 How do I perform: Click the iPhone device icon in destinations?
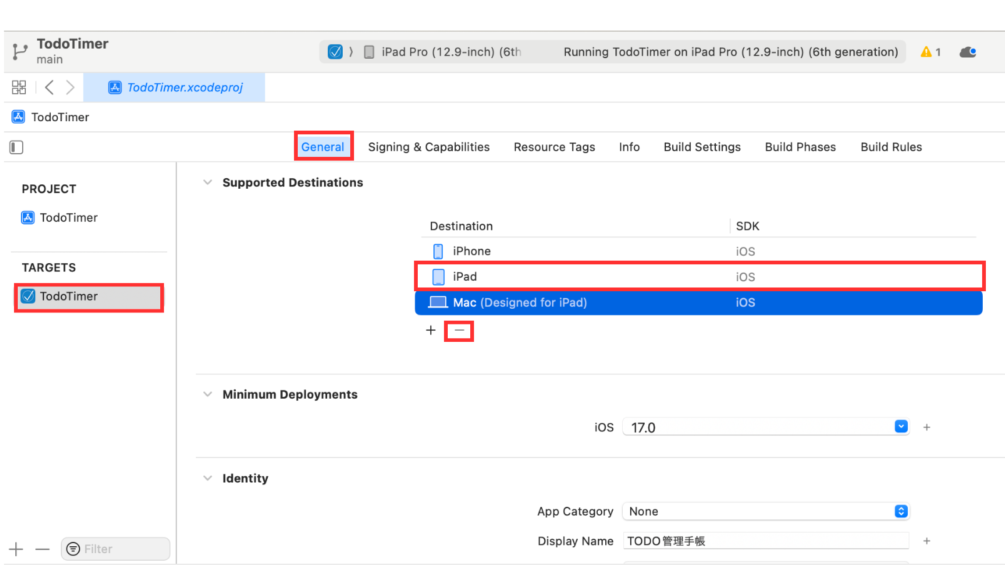tap(438, 251)
